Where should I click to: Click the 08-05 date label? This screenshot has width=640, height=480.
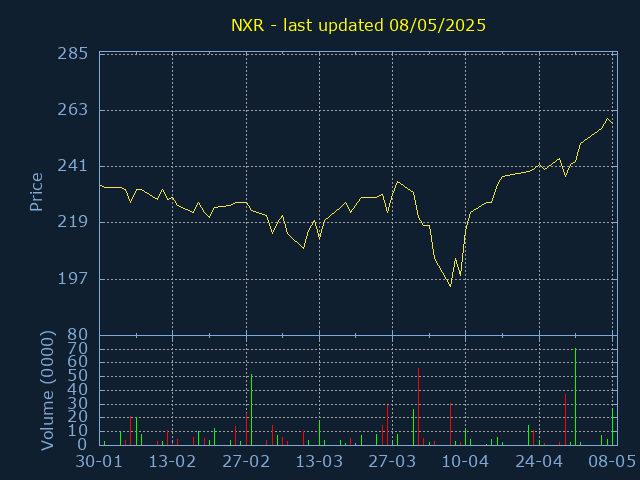(611, 462)
